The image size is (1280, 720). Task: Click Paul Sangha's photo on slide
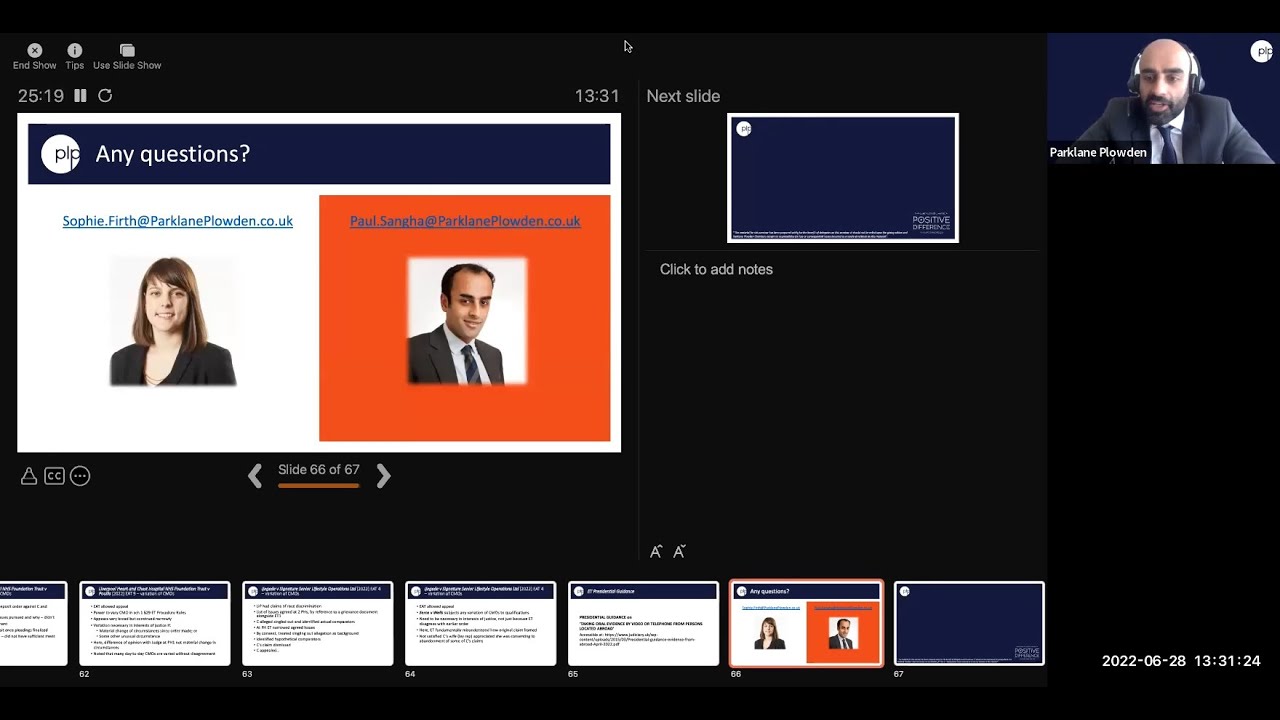[x=467, y=321]
